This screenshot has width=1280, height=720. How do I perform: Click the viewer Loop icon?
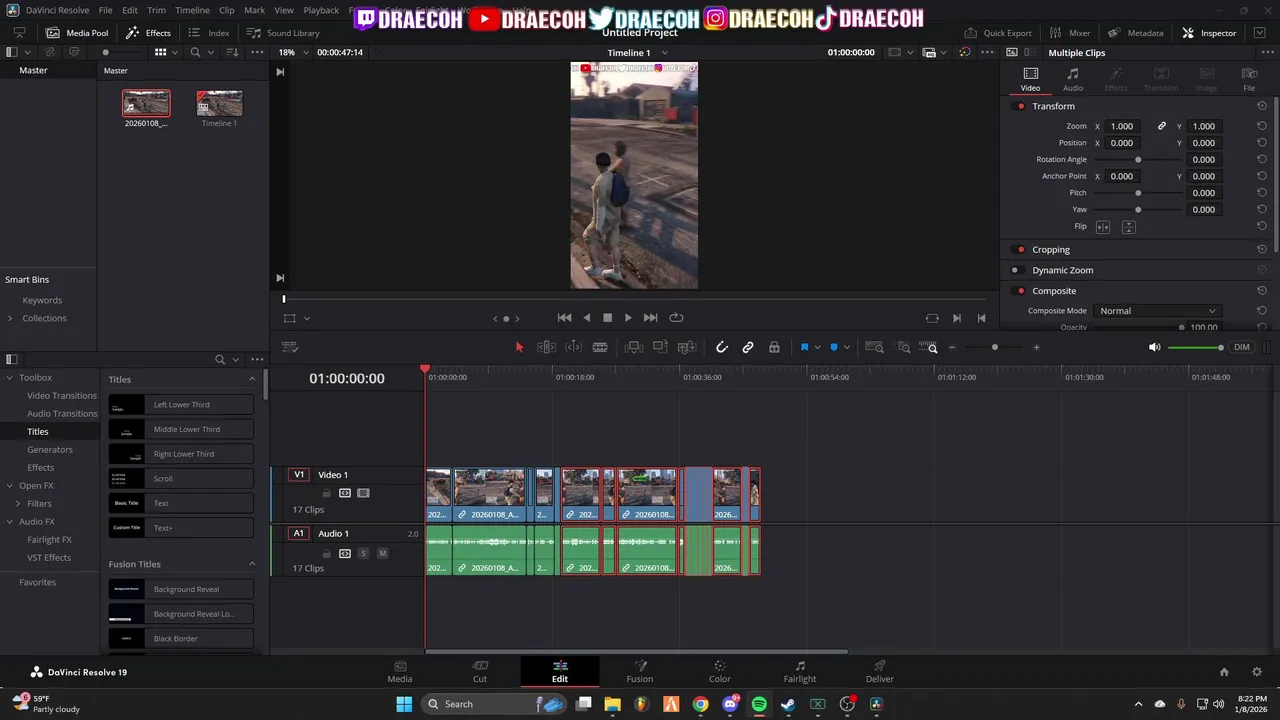(x=676, y=318)
